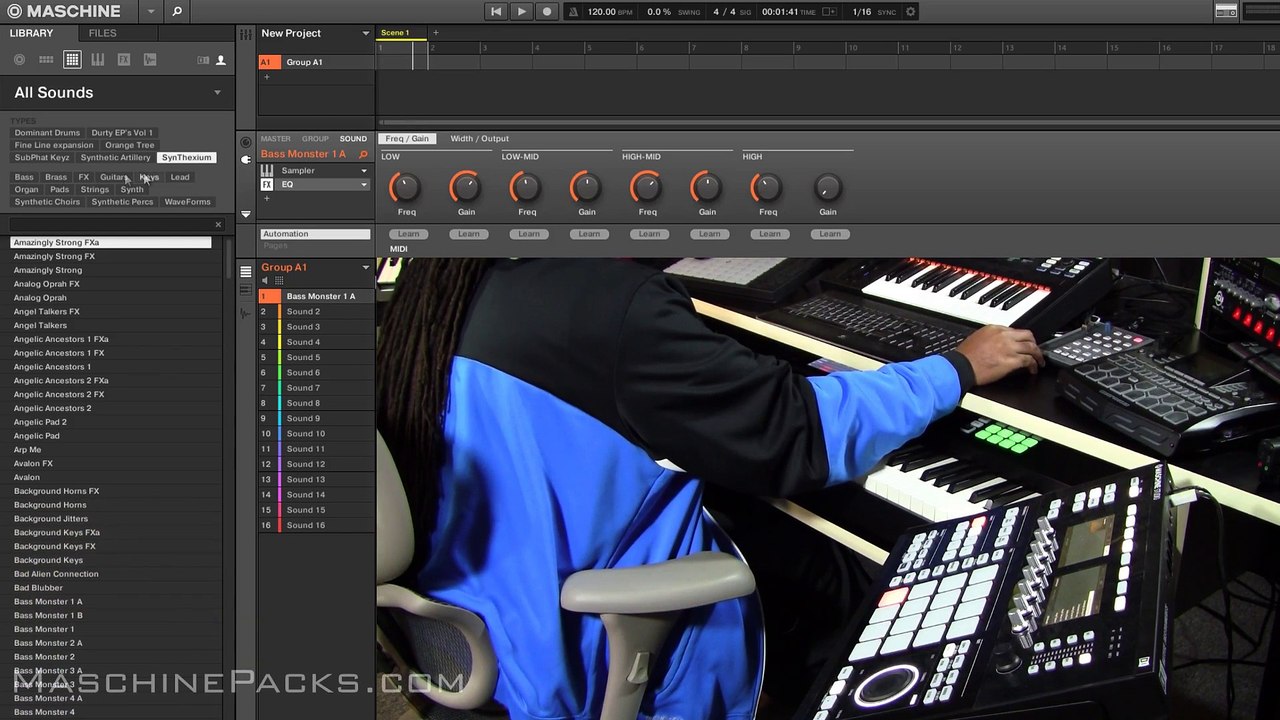The image size is (1280, 720).
Task: Click the 120.00 BPM tempo field
Action: pos(610,12)
